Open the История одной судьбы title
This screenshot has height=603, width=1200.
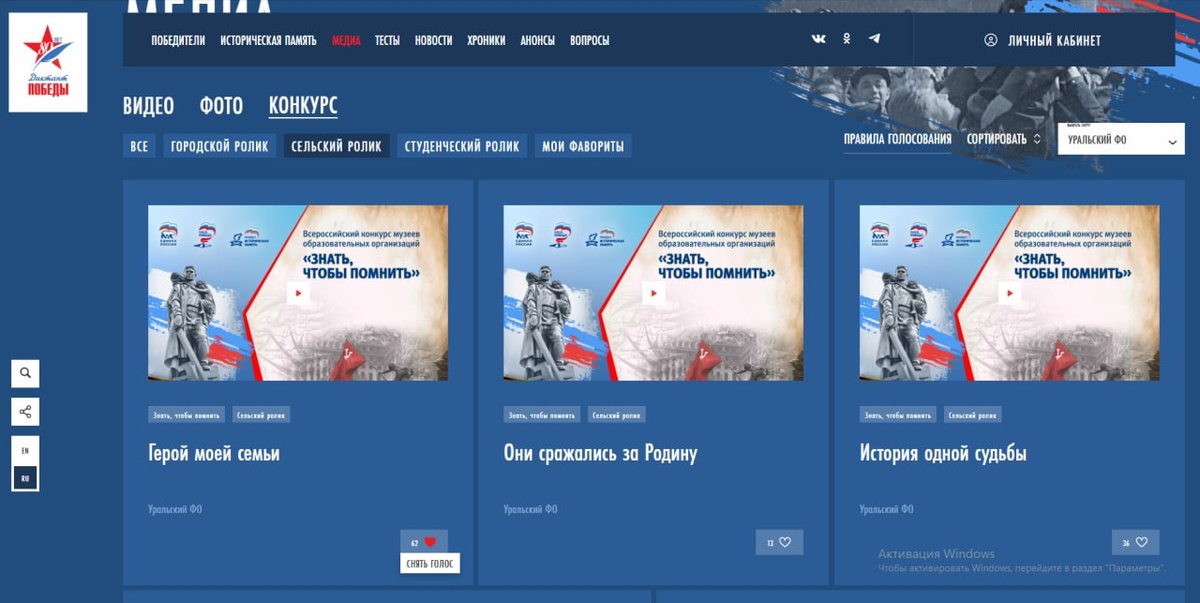pyautogui.click(x=943, y=454)
